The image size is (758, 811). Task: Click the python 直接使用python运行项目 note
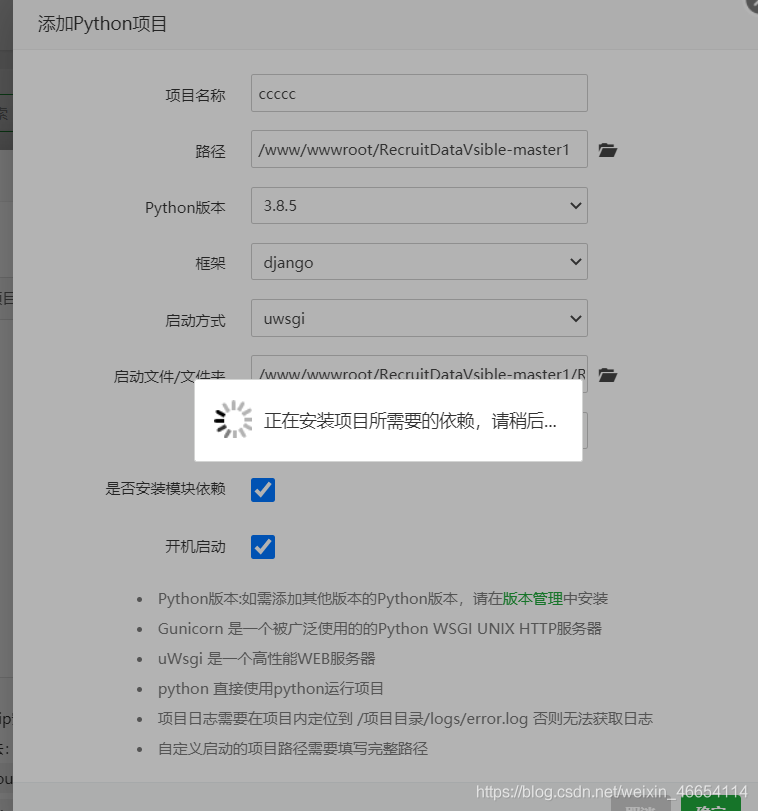[x=271, y=688]
